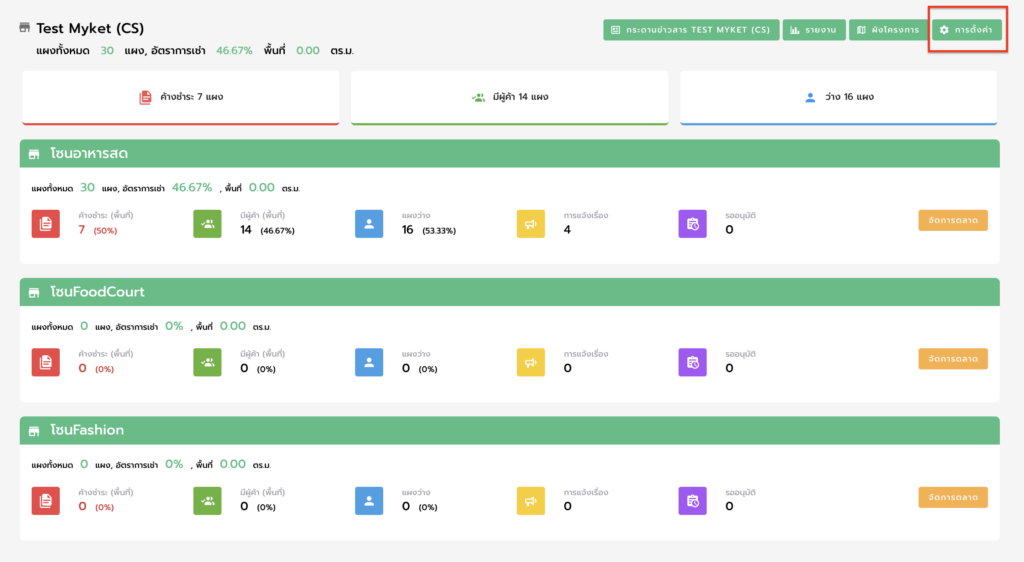Click red overdue icon in โซนFoodCourt

coord(46,362)
